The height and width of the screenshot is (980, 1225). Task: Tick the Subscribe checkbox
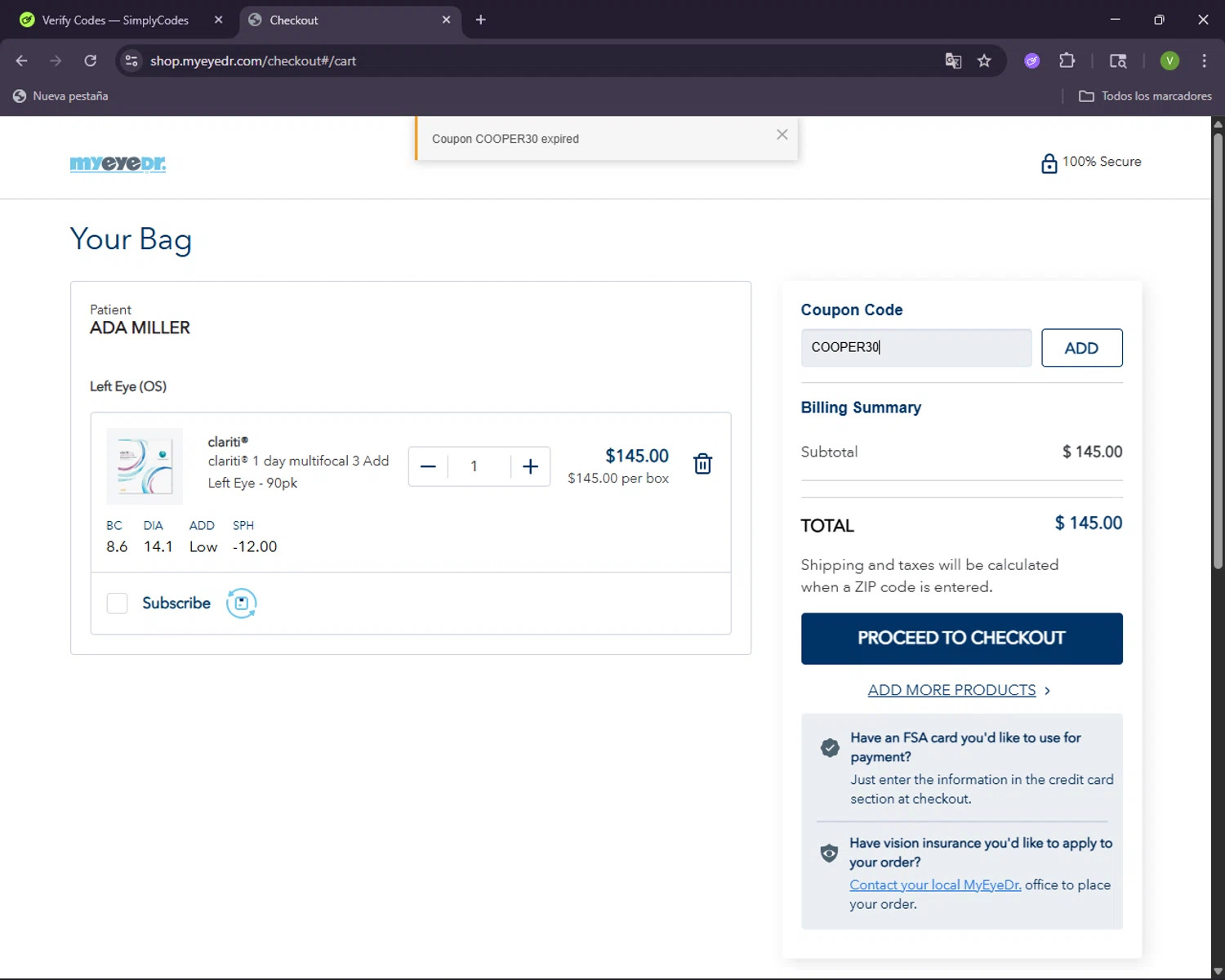pyautogui.click(x=117, y=604)
